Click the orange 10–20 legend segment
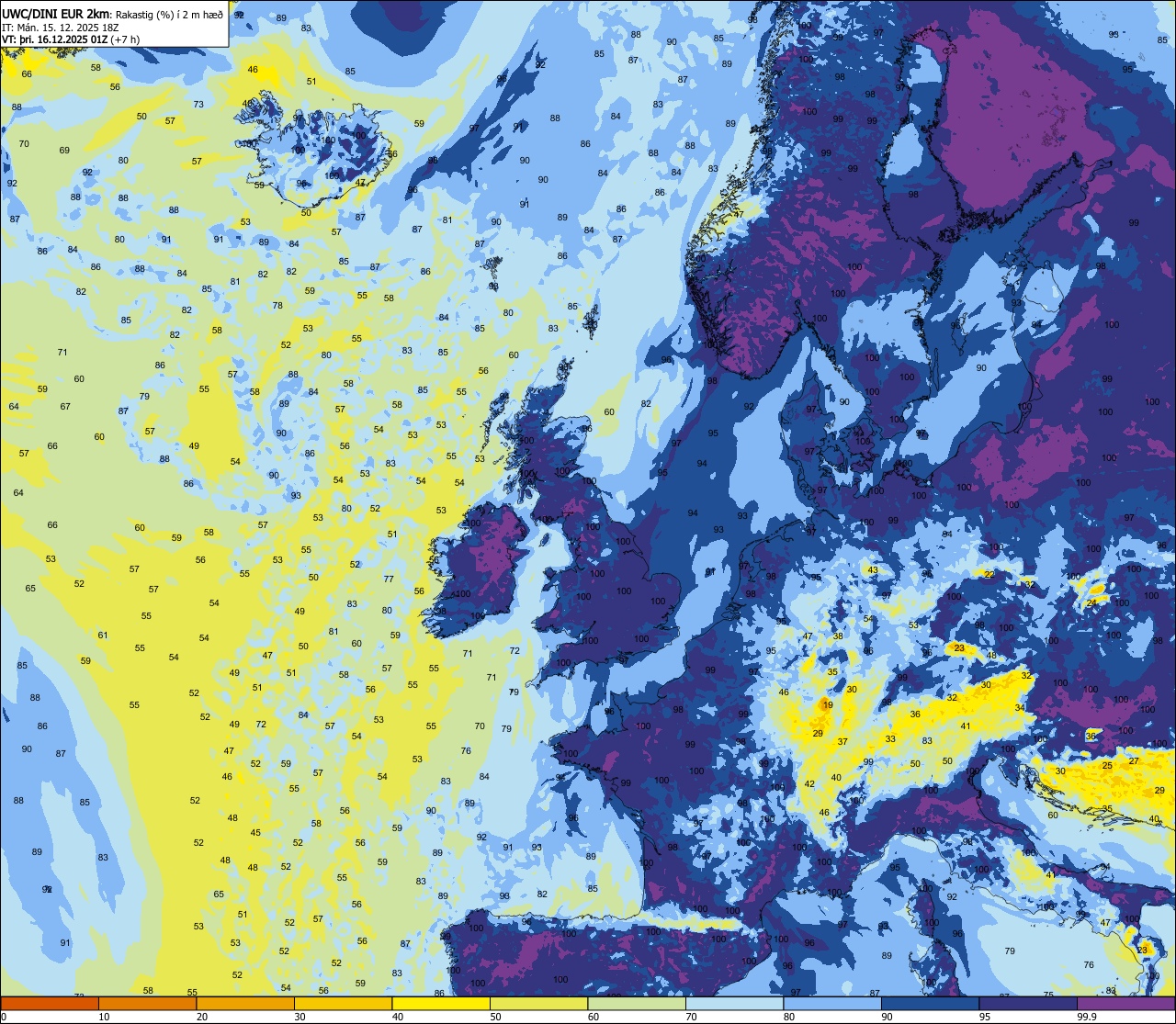Image resolution: width=1176 pixels, height=1024 pixels. (x=147, y=1004)
